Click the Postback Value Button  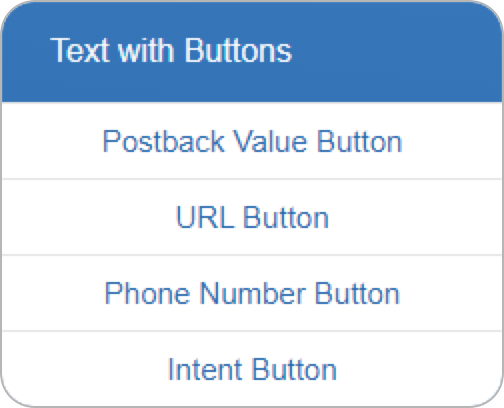pos(252,141)
